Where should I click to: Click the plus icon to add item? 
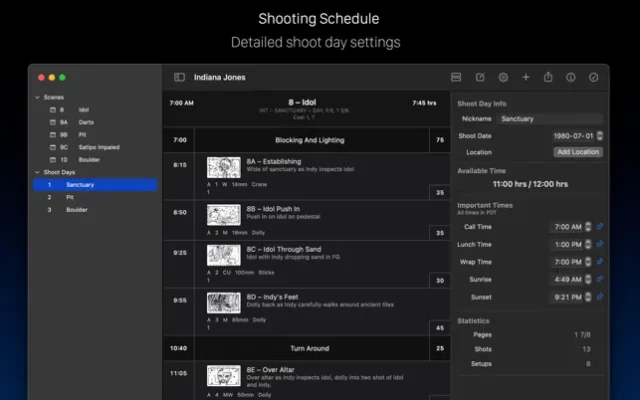tap(526, 77)
